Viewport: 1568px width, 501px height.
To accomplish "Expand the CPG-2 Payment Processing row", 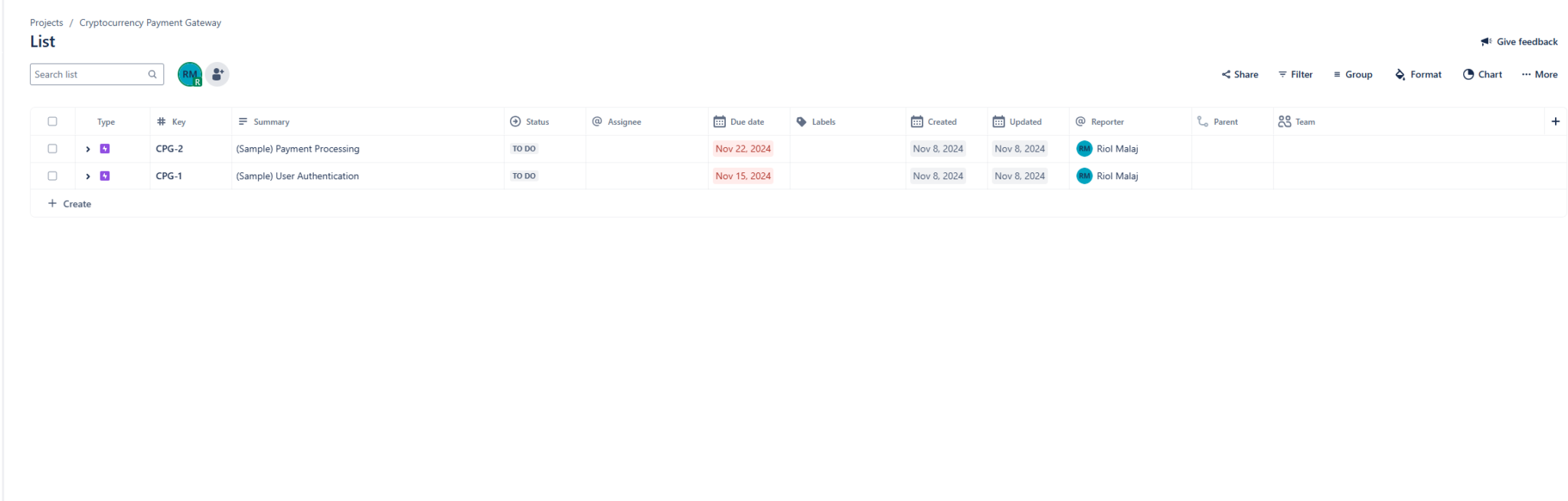I will pyautogui.click(x=88, y=149).
